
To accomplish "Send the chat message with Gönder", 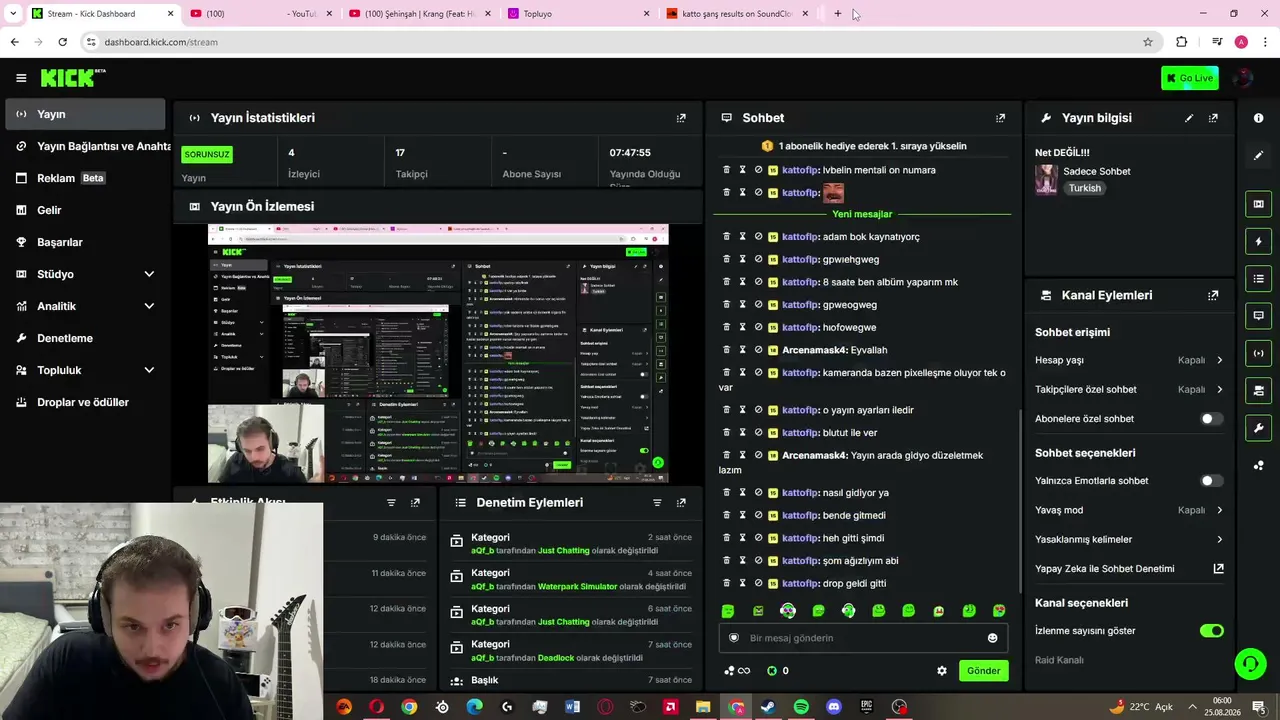I will click(x=983, y=671).
